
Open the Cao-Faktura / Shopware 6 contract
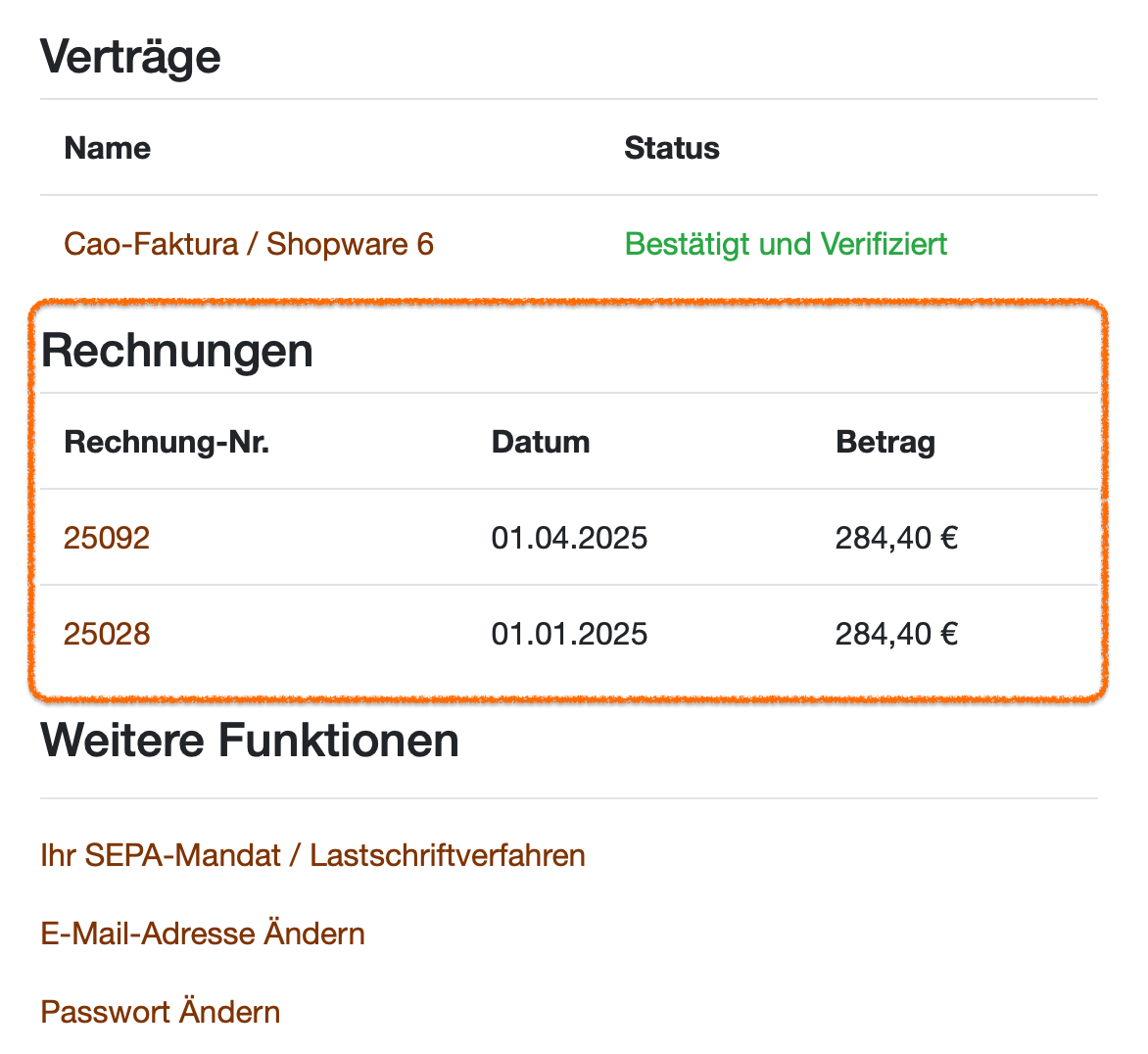click(248, 244)
